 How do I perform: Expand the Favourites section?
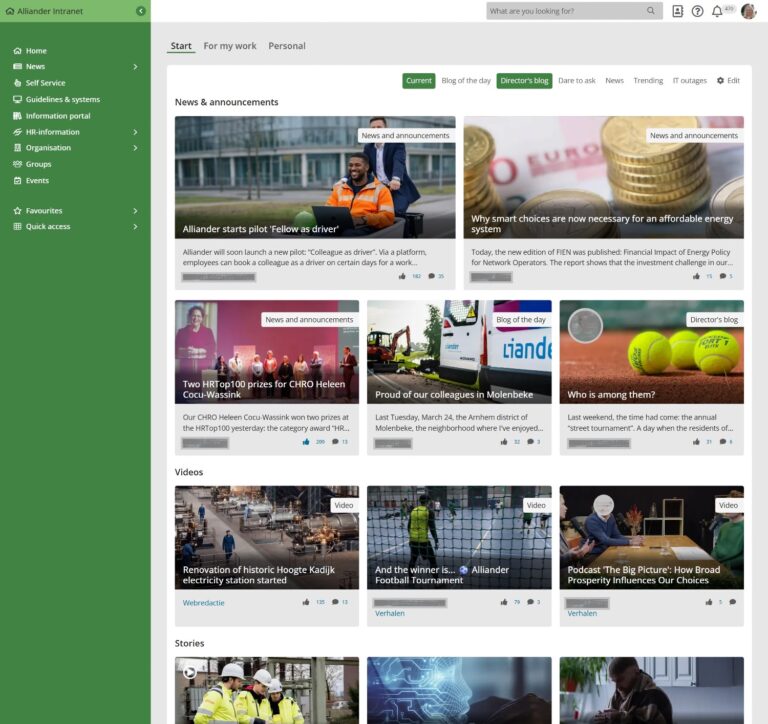coord(135,211)
